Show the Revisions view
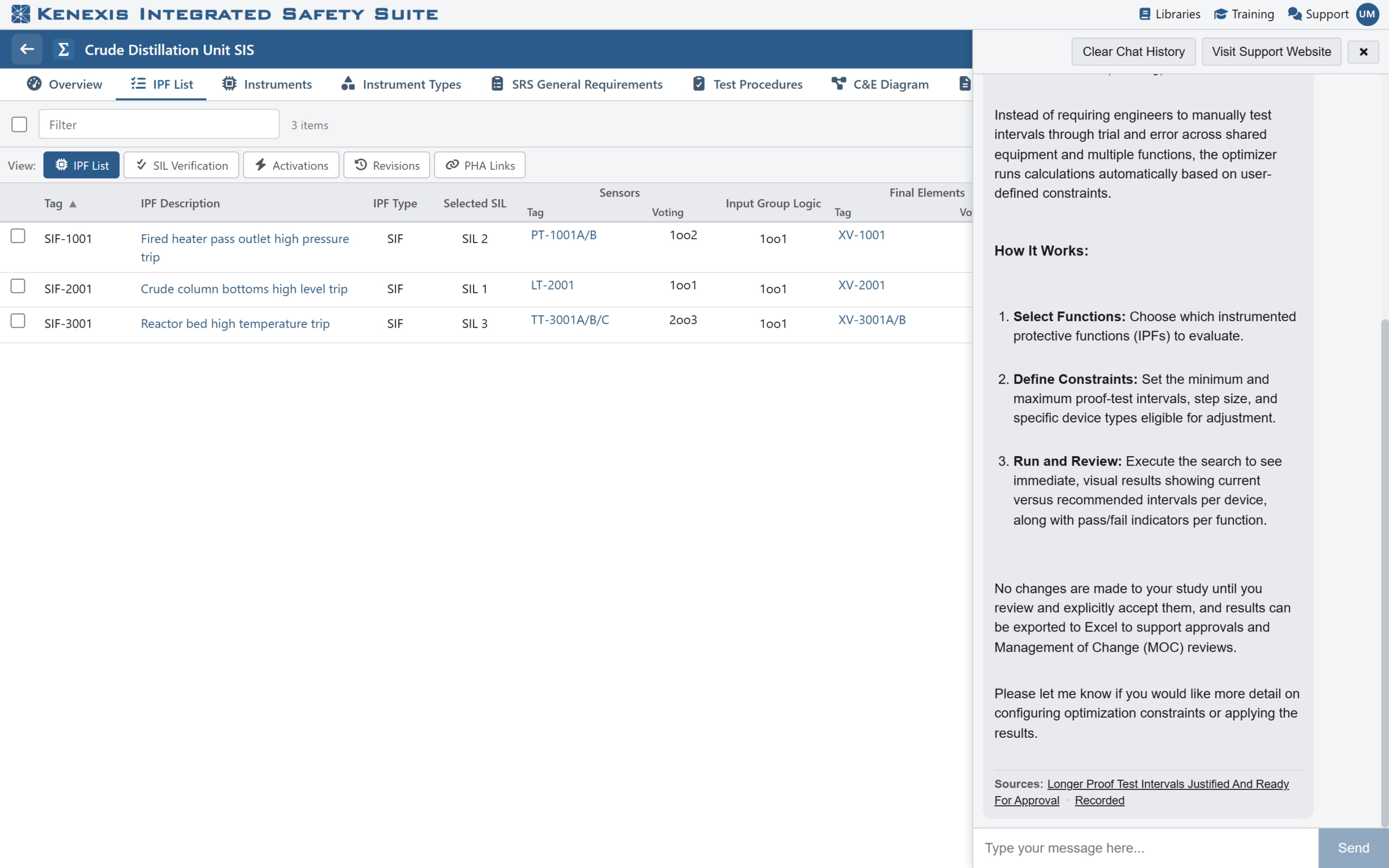This screenshot has width=1389, height=868. (x=387, y=165)
